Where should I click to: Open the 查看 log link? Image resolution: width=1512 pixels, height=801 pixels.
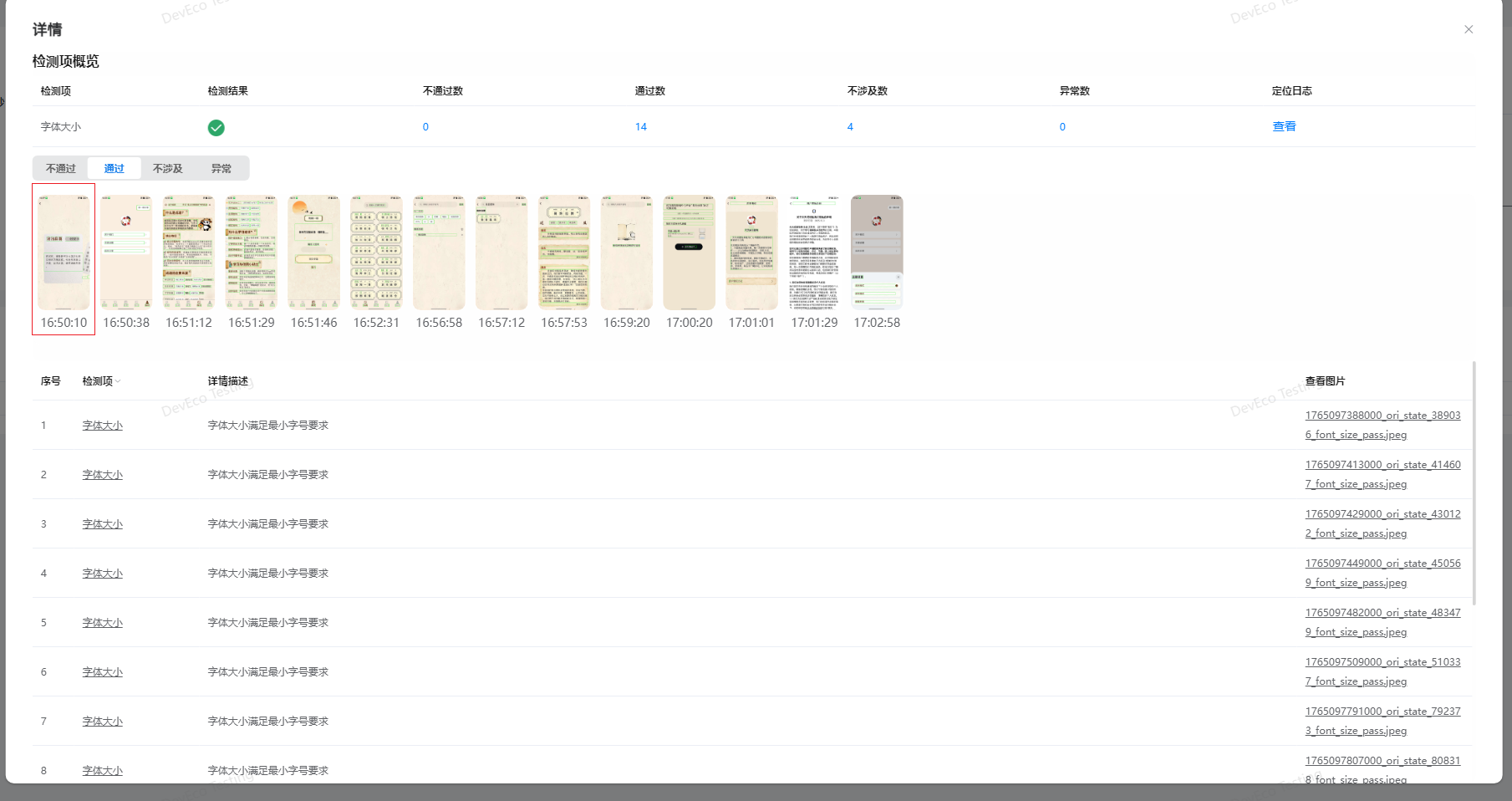click(1284, 126)
